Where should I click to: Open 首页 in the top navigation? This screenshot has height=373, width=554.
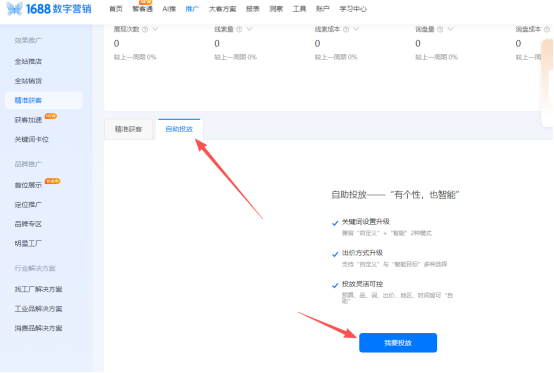(116, 9)
